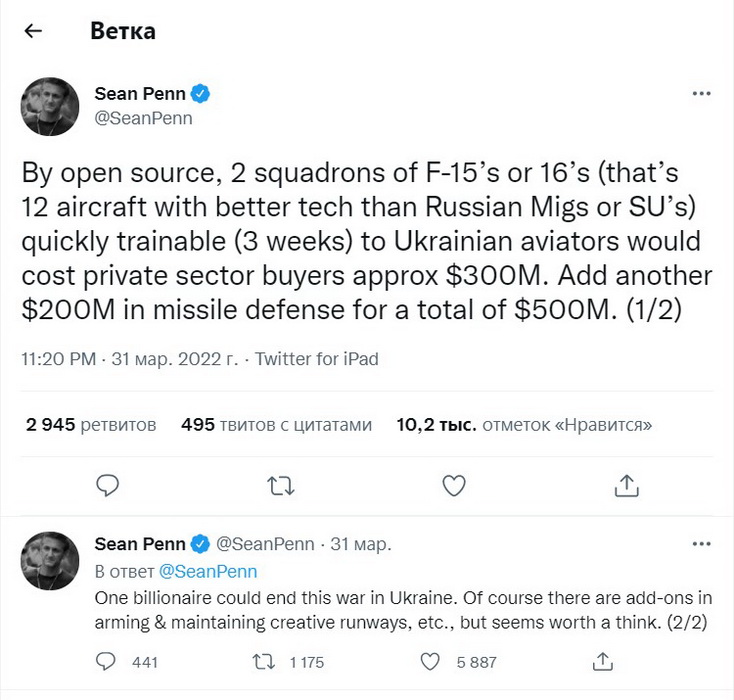Click the 31 мар. timestamp on reply
734x700 pixels.
click(360, 544)
